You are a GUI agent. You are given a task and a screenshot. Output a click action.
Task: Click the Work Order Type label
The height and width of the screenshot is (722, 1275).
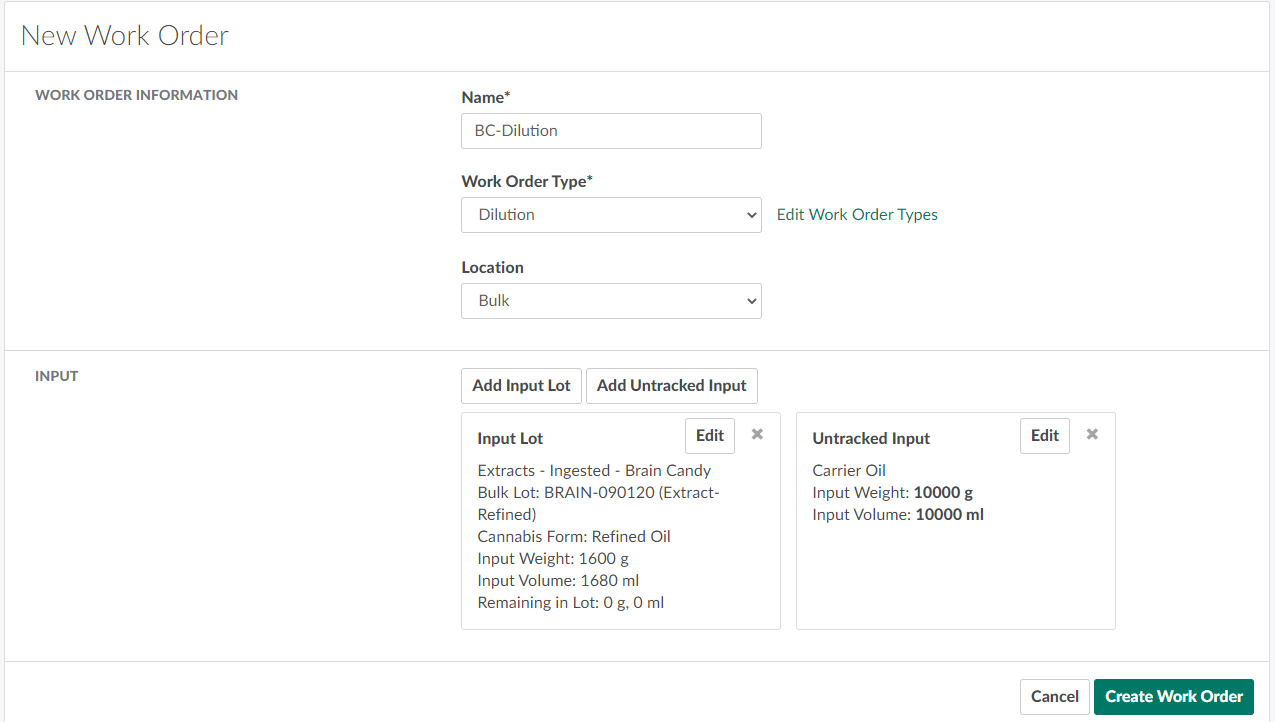526,182
